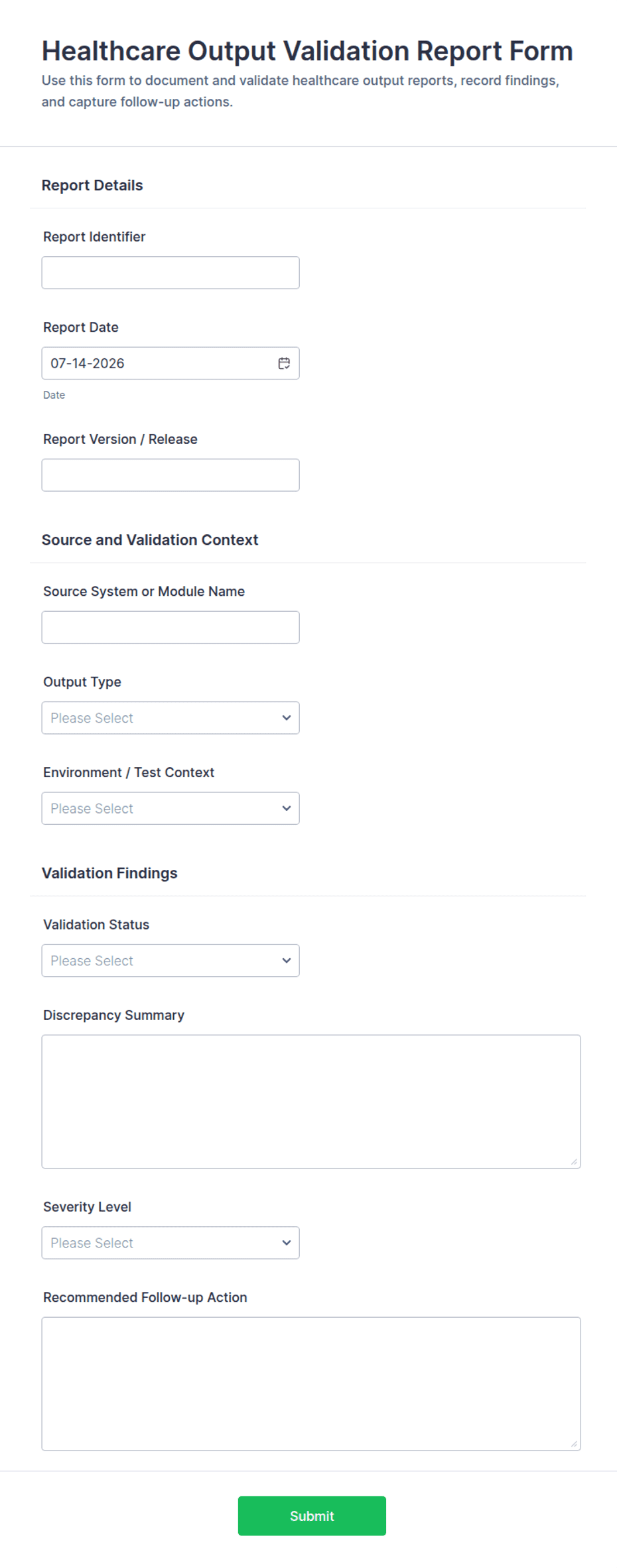Open the Output Type dropdown

pyautogui.click(x=171, y=718)
